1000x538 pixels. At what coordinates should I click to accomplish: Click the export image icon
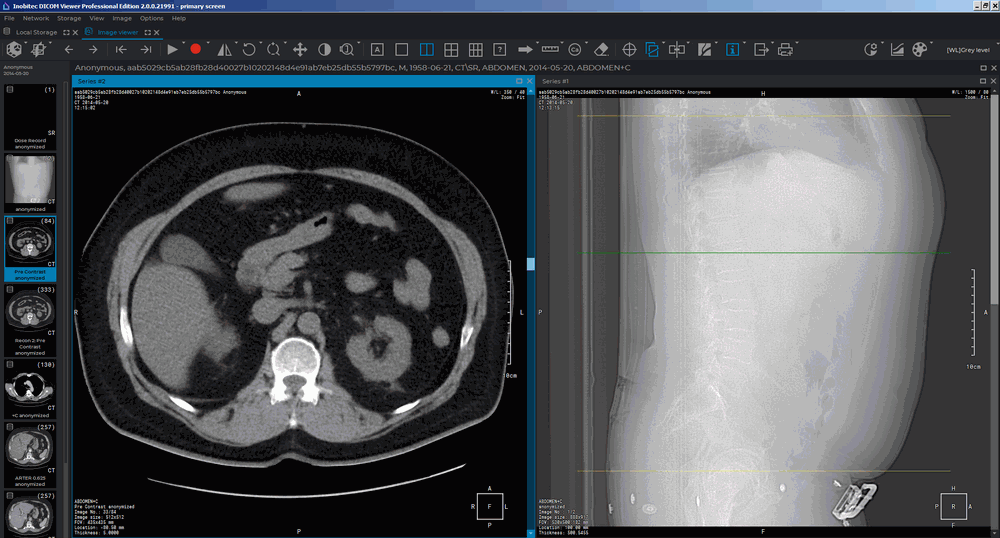760,49
